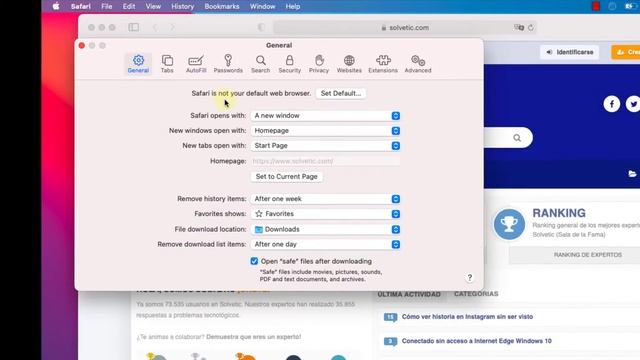
Task: Go back with the toolbar back arrow
Action: point(155,27)
